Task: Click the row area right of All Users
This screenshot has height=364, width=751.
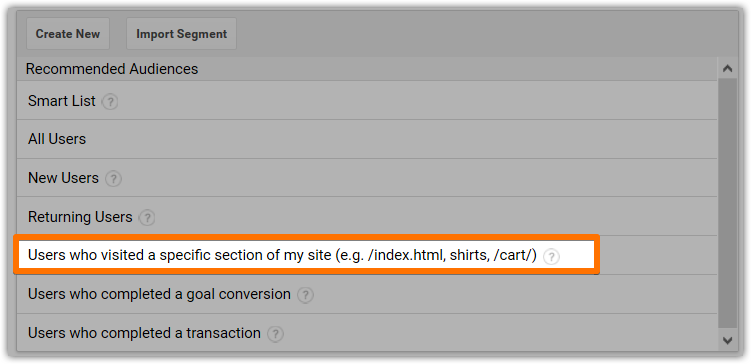Action: click(x=401, y=139)
